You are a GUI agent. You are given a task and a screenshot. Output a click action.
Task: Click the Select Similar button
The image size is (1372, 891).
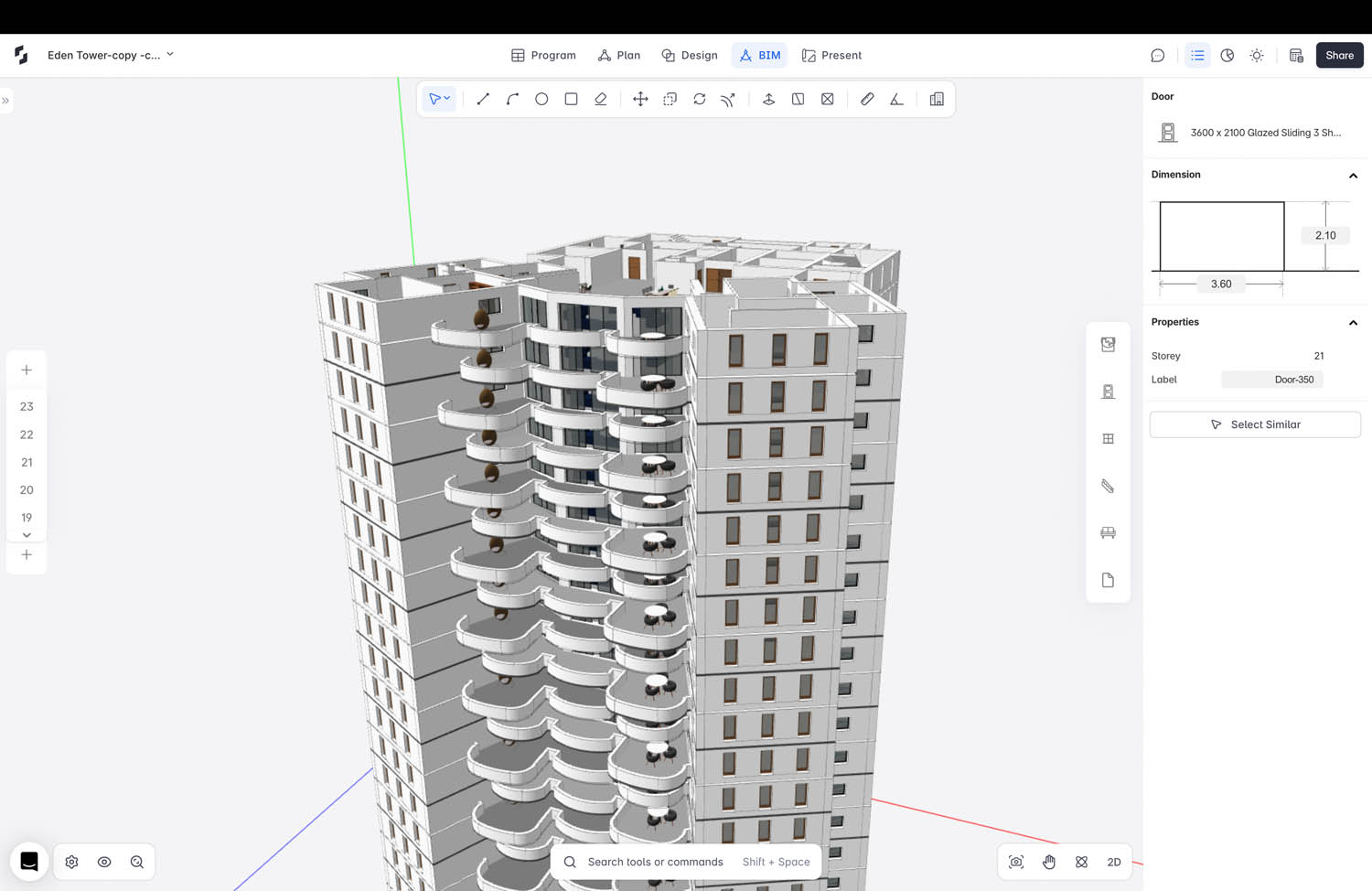pos(1255,424)
